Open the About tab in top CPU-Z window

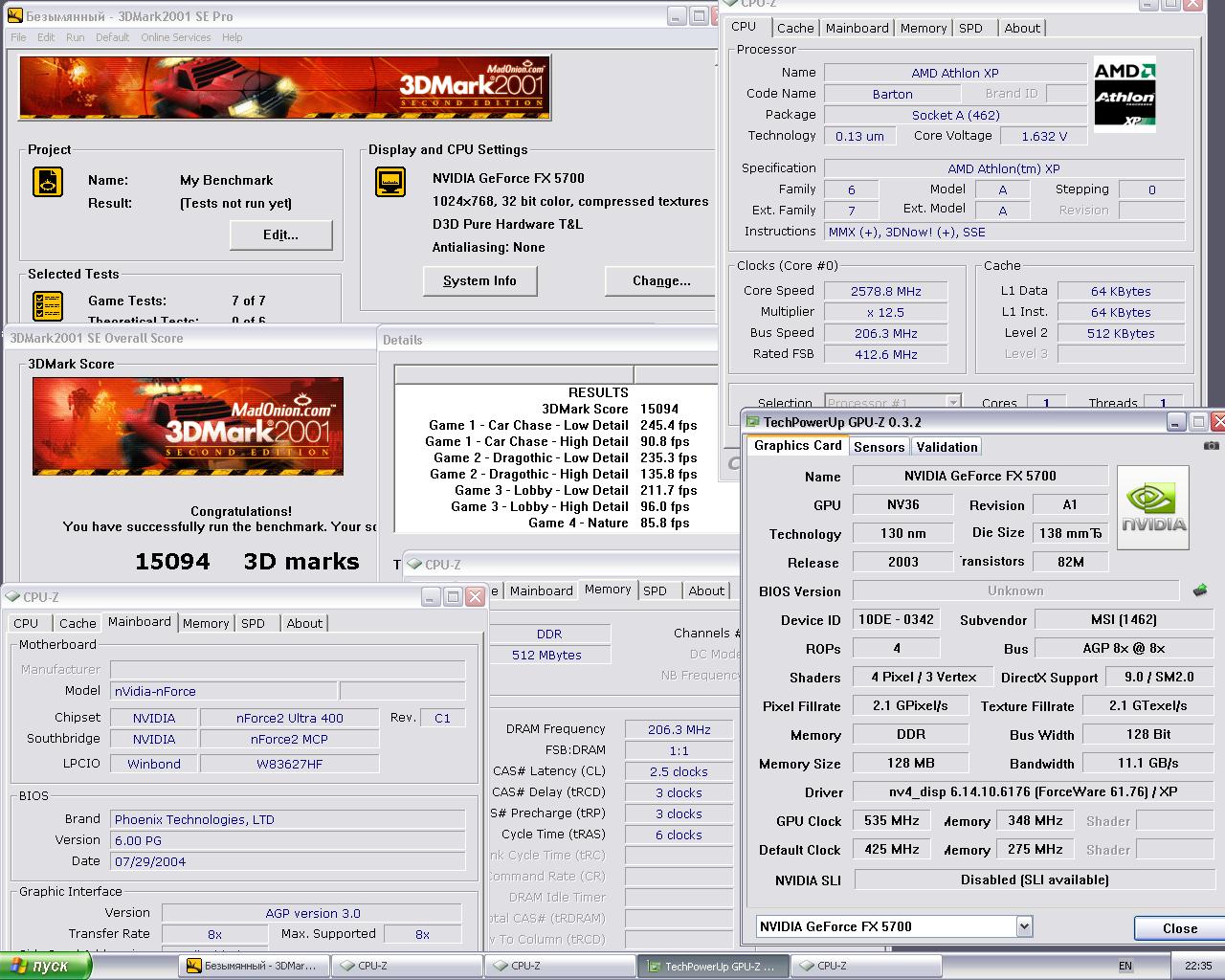point(1022,28)
